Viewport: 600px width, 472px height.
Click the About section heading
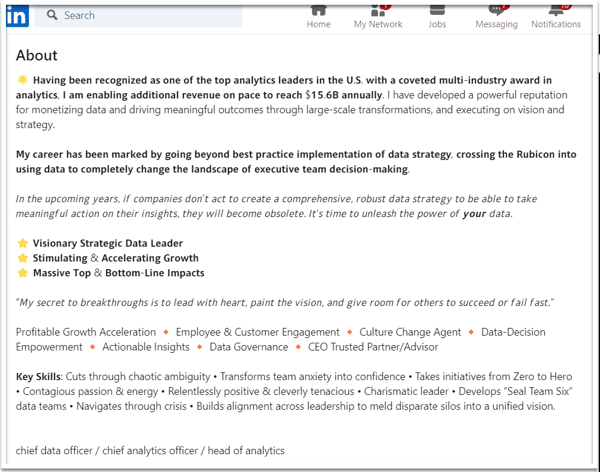tap(36, 56)
